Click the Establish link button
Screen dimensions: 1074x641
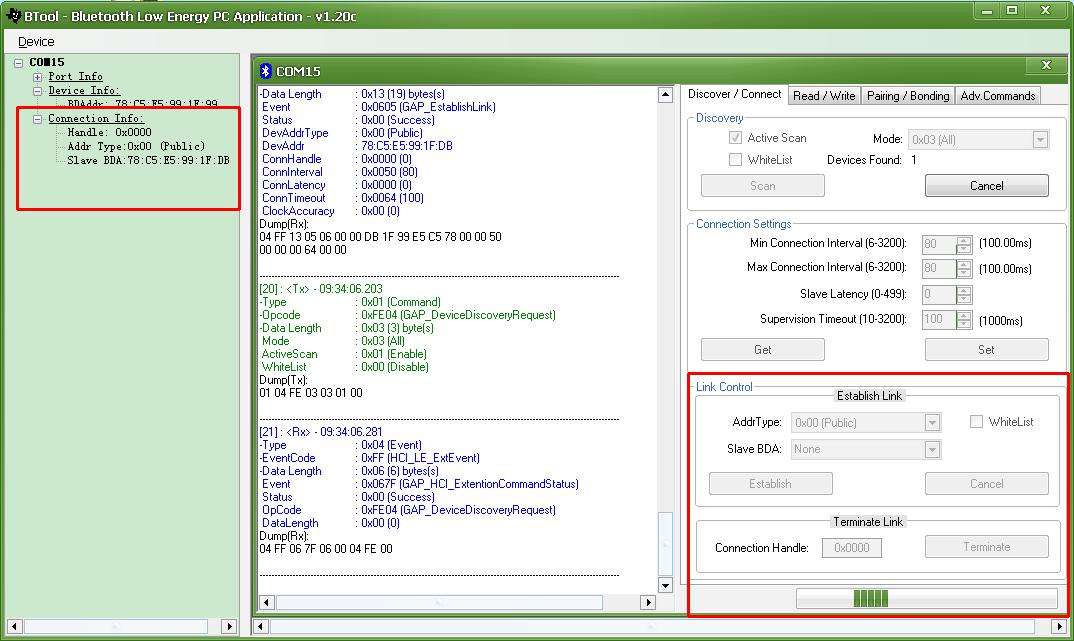(x=771, y=483)
